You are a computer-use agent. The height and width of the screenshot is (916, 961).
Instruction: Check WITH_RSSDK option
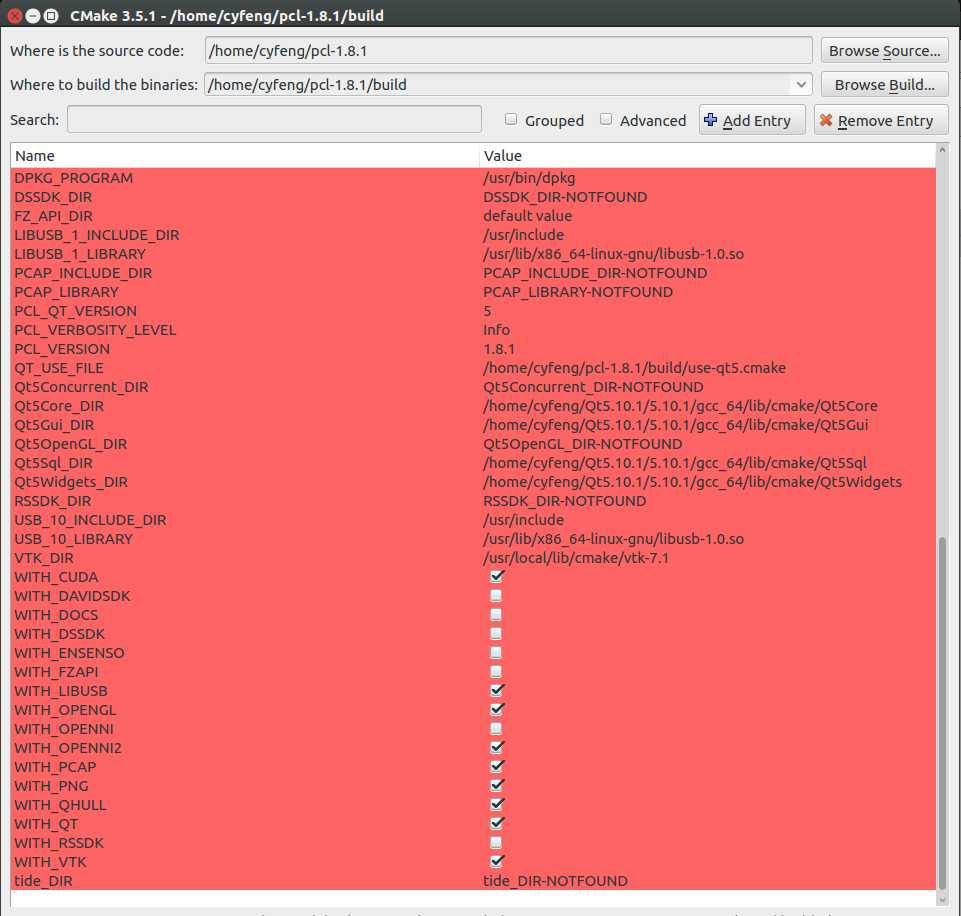tap(496, 842)
